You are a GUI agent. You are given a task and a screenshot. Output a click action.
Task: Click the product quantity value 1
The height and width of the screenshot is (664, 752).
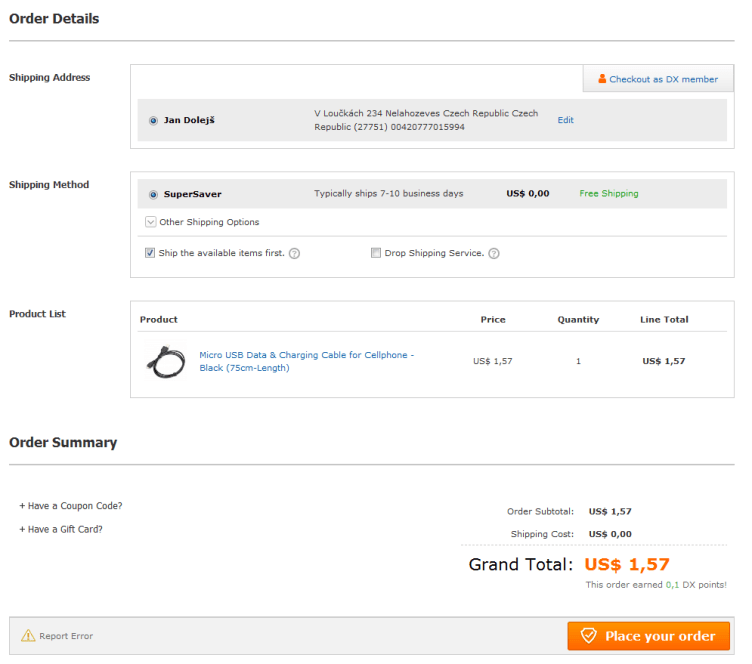578,361
